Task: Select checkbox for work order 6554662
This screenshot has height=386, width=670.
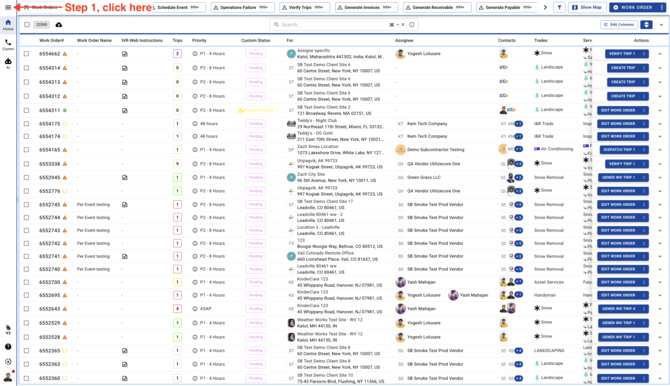Action: coord(26,54)
